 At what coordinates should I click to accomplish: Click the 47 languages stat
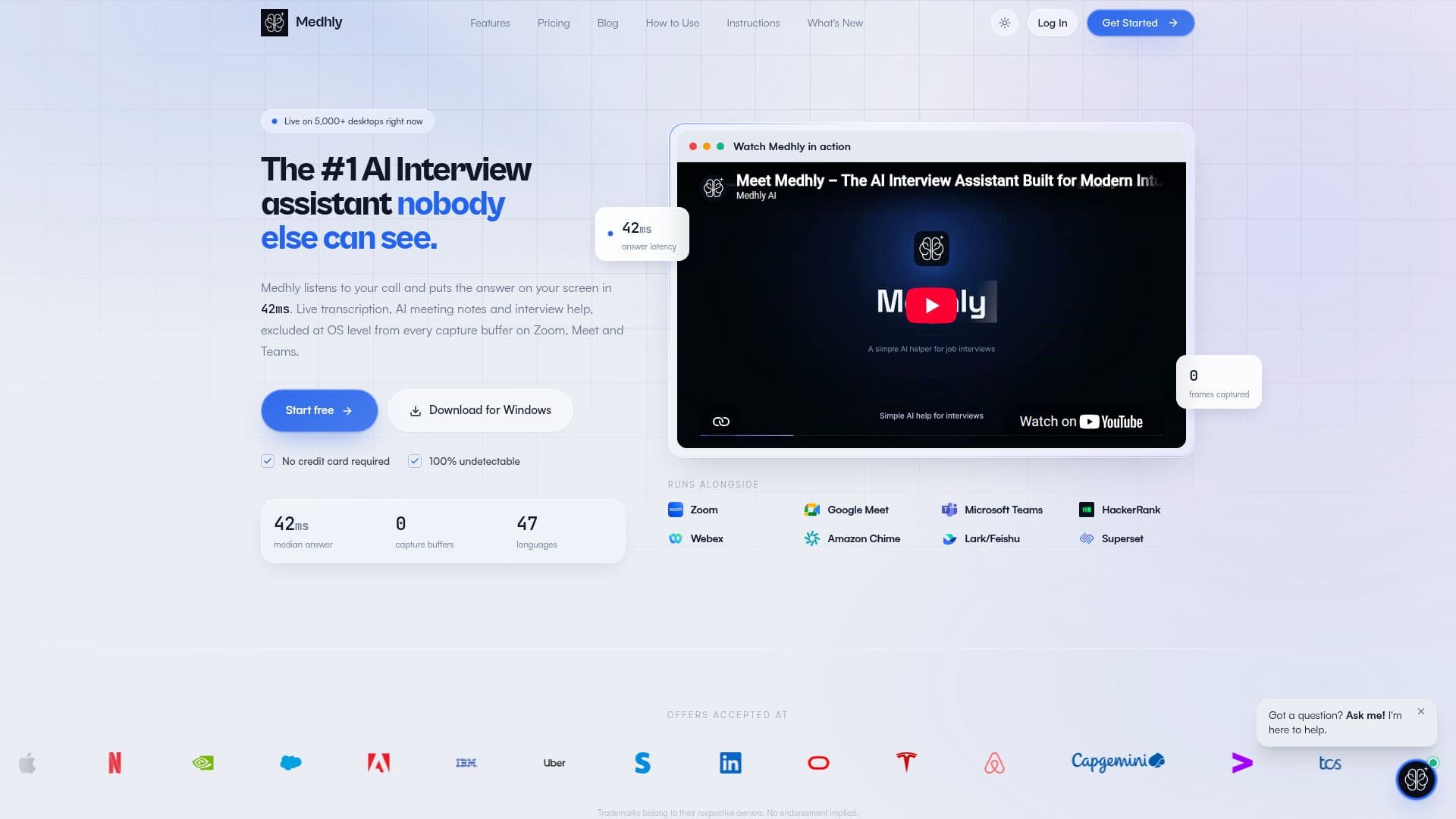click(536, 532)
